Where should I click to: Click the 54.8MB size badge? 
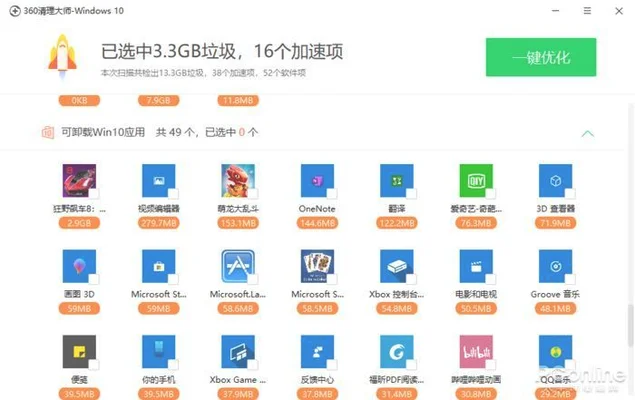coord(397,309)
